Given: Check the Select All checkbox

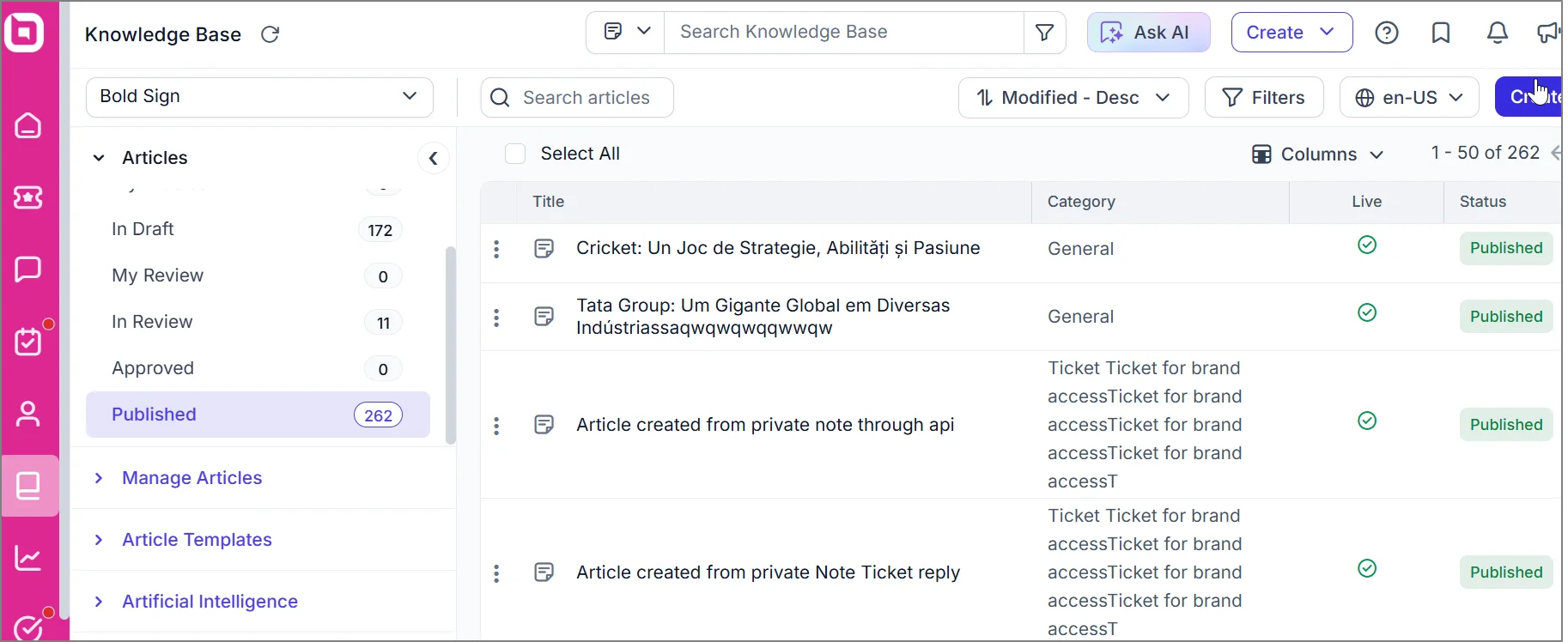Looking at the screenshot, I should point(515,154).
